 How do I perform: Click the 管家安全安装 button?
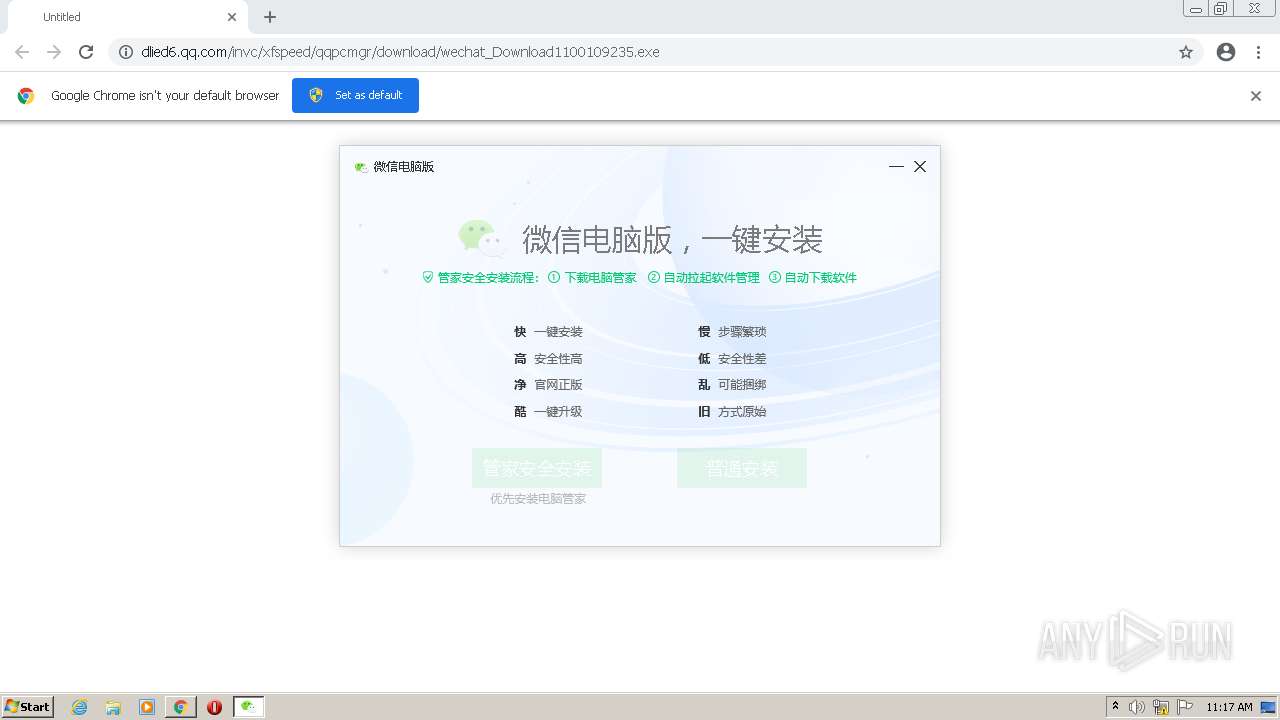click(537, 468)
